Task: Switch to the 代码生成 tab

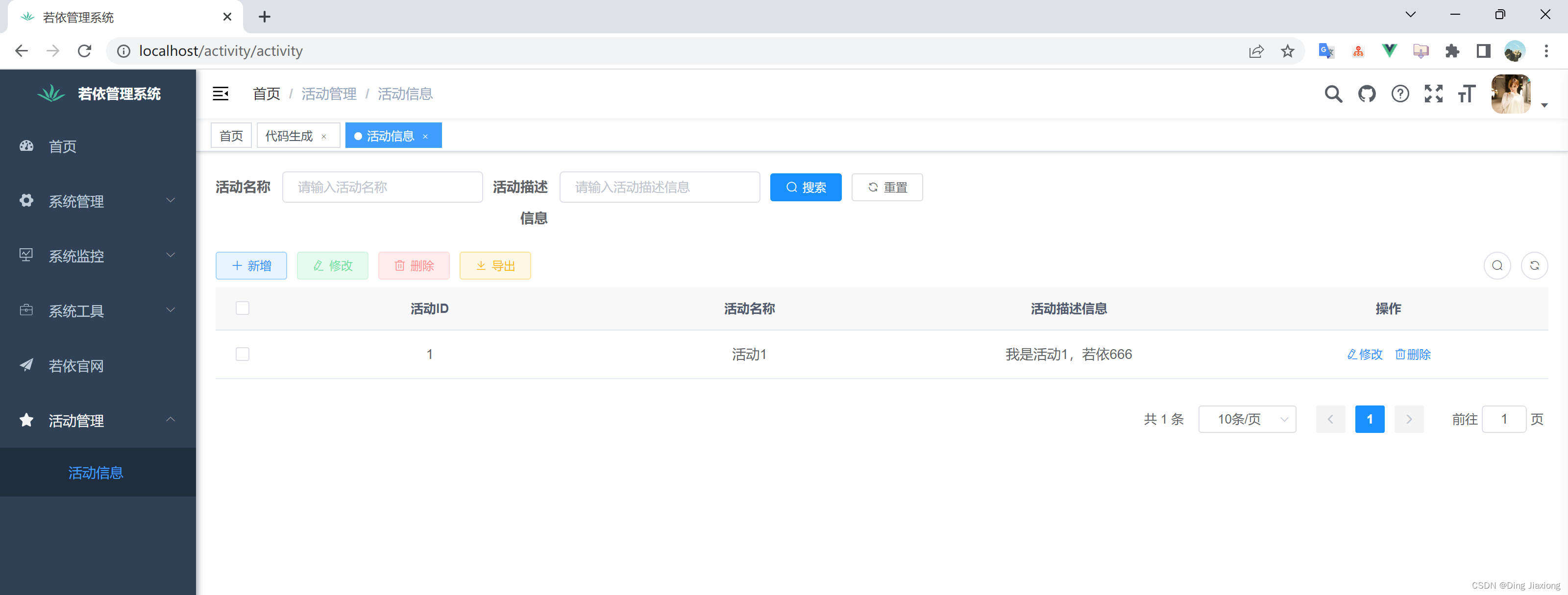Action: tap(289, 136)
